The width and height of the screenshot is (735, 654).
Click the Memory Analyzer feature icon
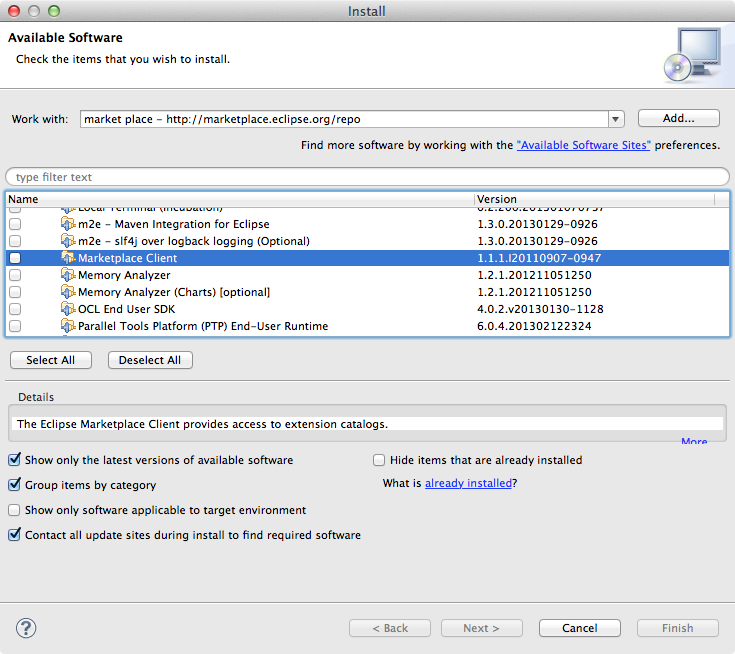[x=68, y=275]
